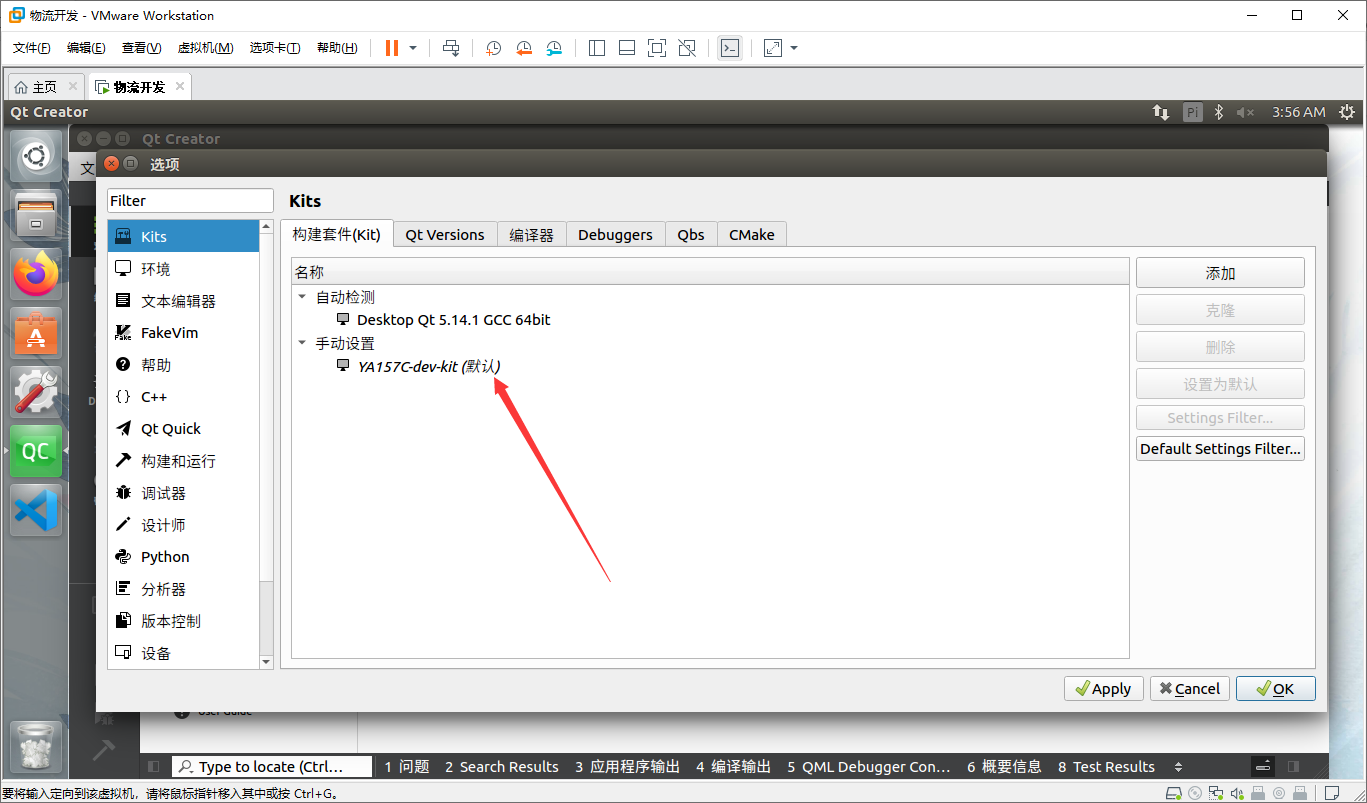Click VMware revert to snapshot icon
Image resolution: width=1367 pixels, height=803 pixels.
pos(524,48)
